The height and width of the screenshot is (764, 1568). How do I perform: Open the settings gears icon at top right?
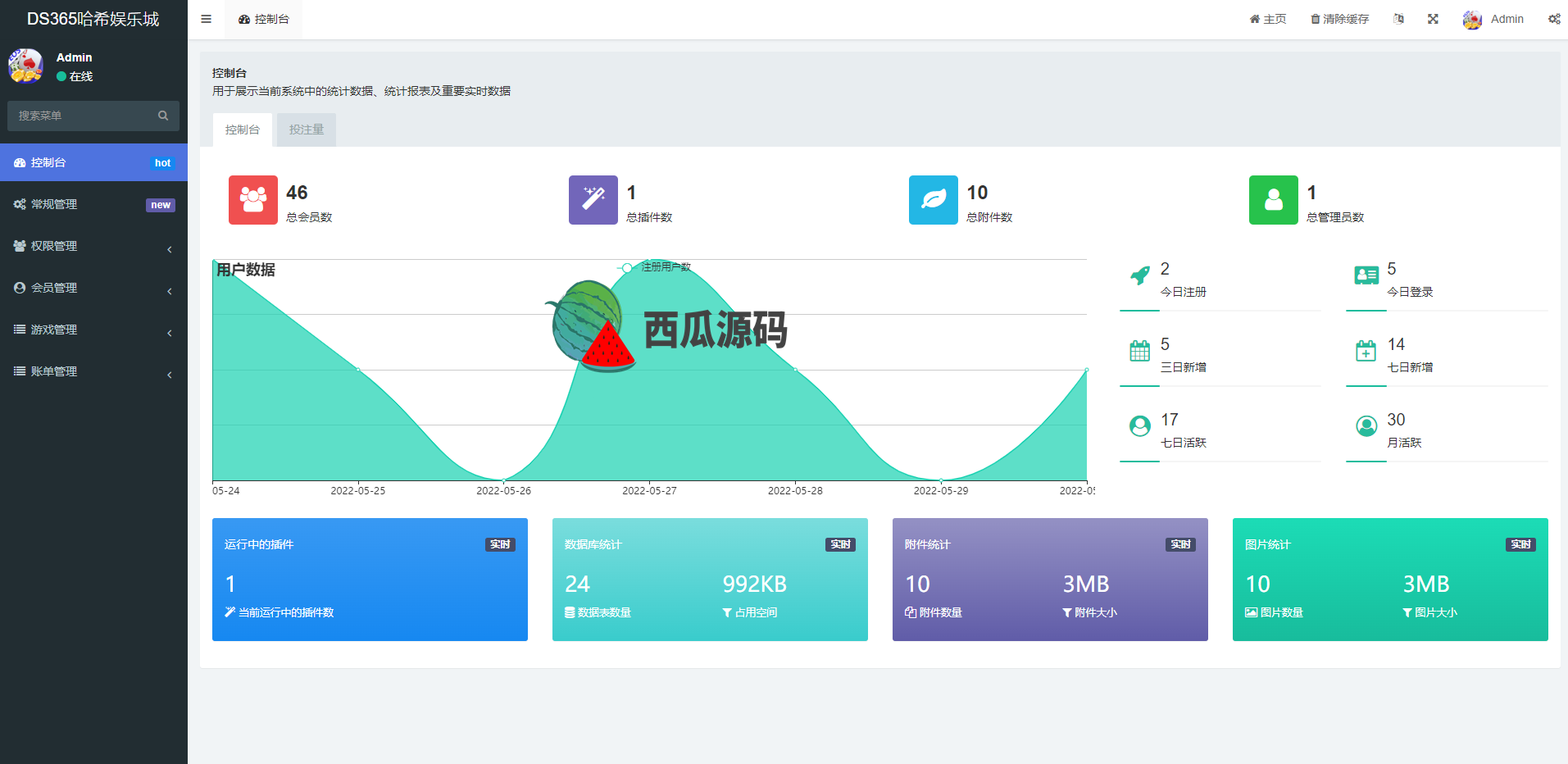tap(1553, 19)
